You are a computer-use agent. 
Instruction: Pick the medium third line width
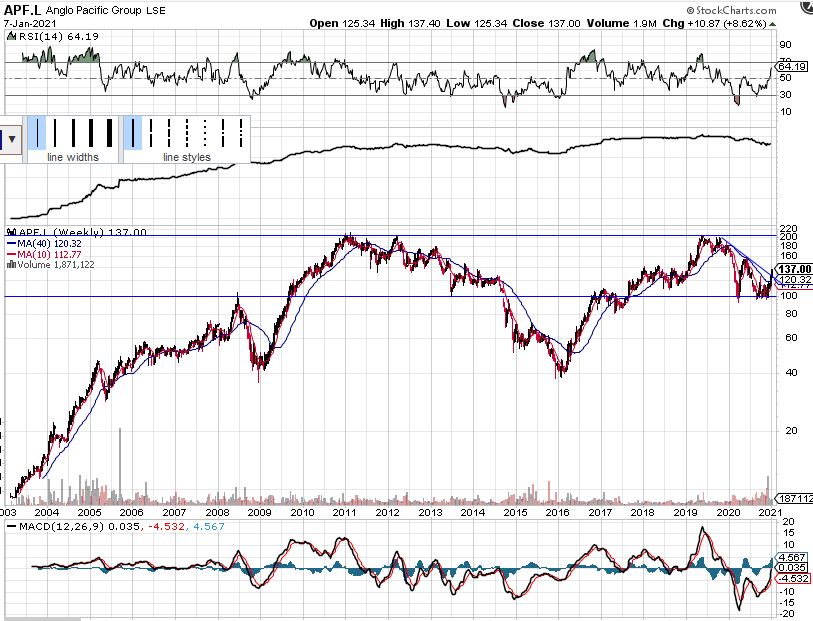click(73, 133)
